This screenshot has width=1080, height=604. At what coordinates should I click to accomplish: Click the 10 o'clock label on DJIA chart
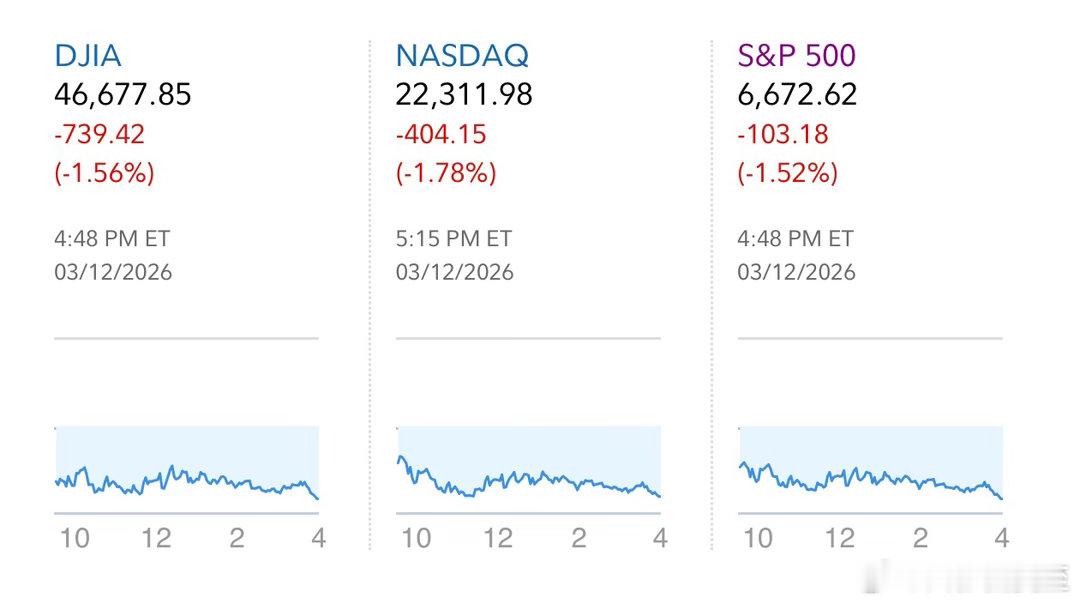pyautogui.click(x=75, y=538)
